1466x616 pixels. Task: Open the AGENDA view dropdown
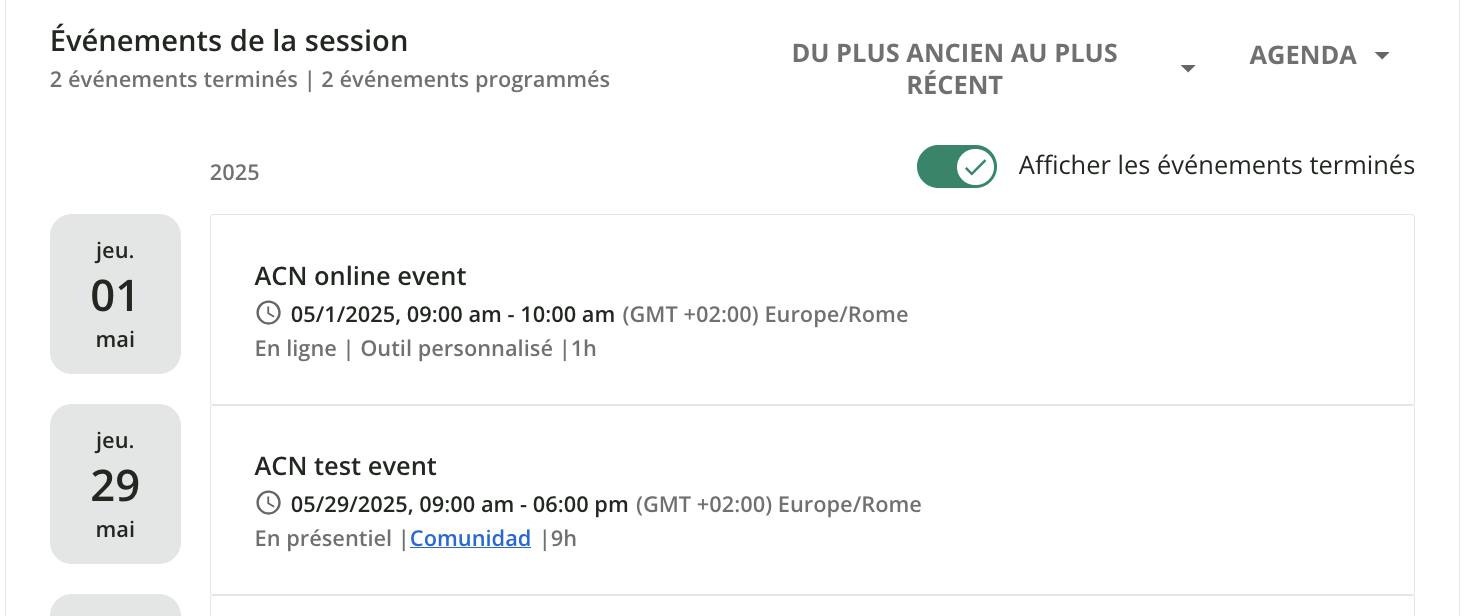pyautogui.click(x=1302, y=56)
